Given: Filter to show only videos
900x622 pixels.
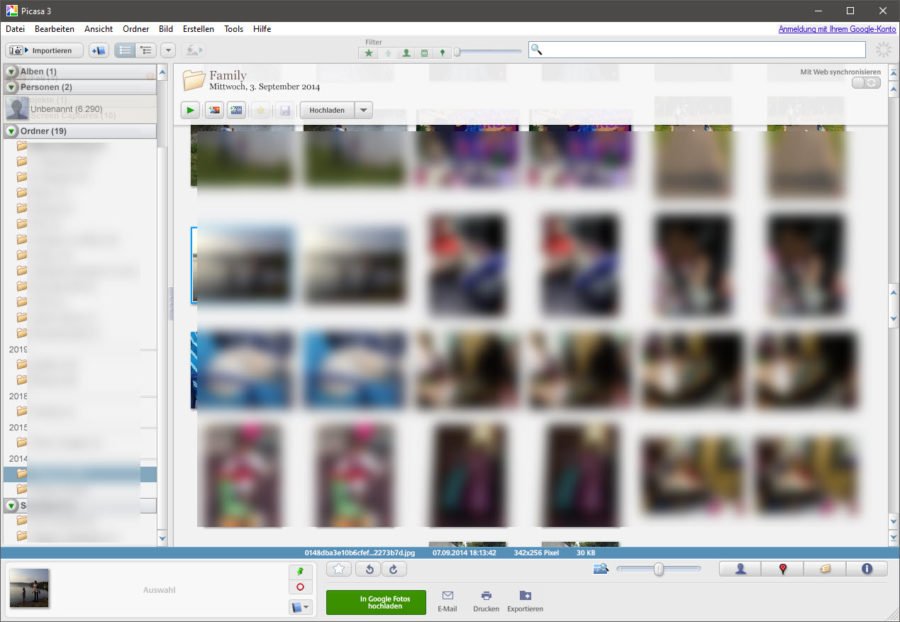Looking at the screenshot, I should [x=424, y=53].
